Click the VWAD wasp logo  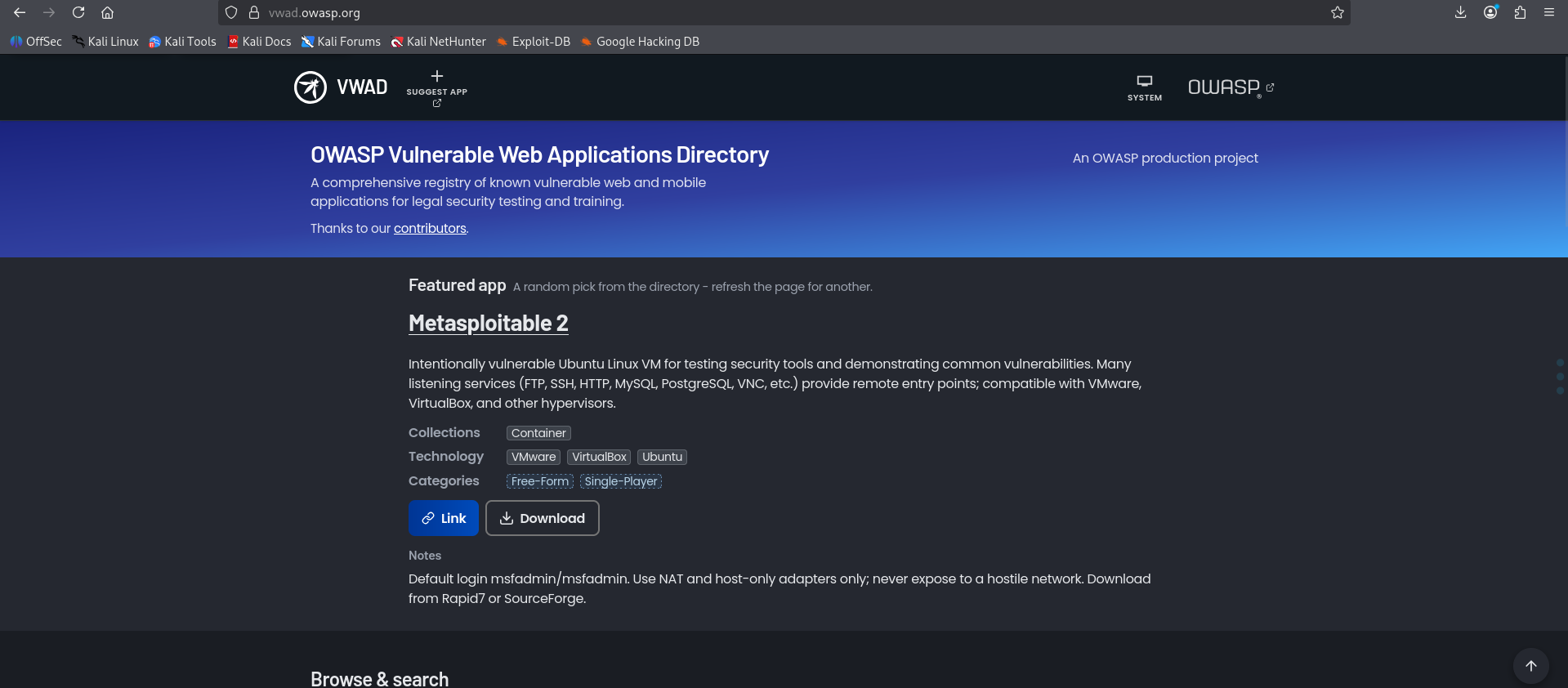(310, 87)
